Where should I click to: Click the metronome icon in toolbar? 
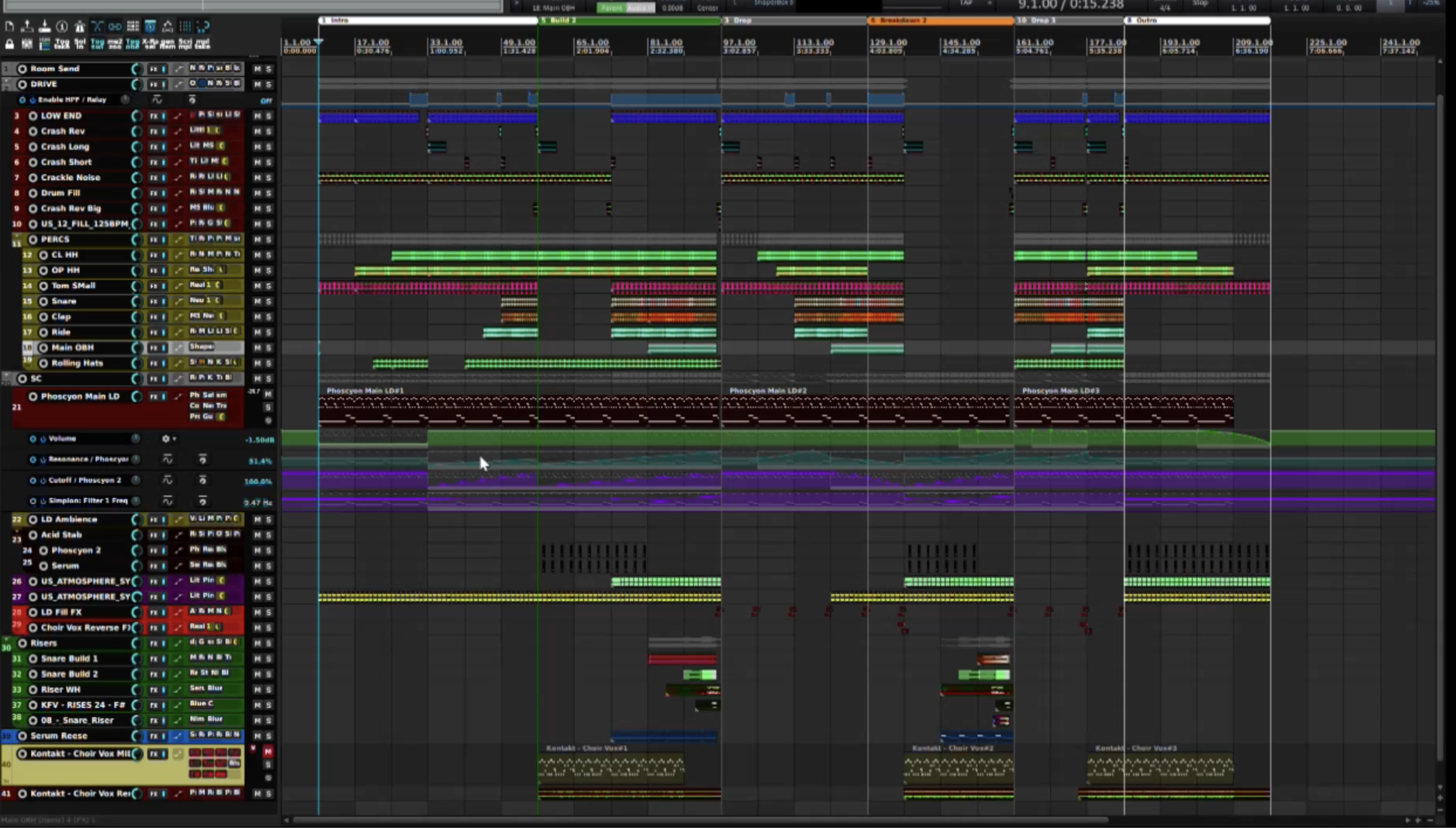click(x=80, y=26)
